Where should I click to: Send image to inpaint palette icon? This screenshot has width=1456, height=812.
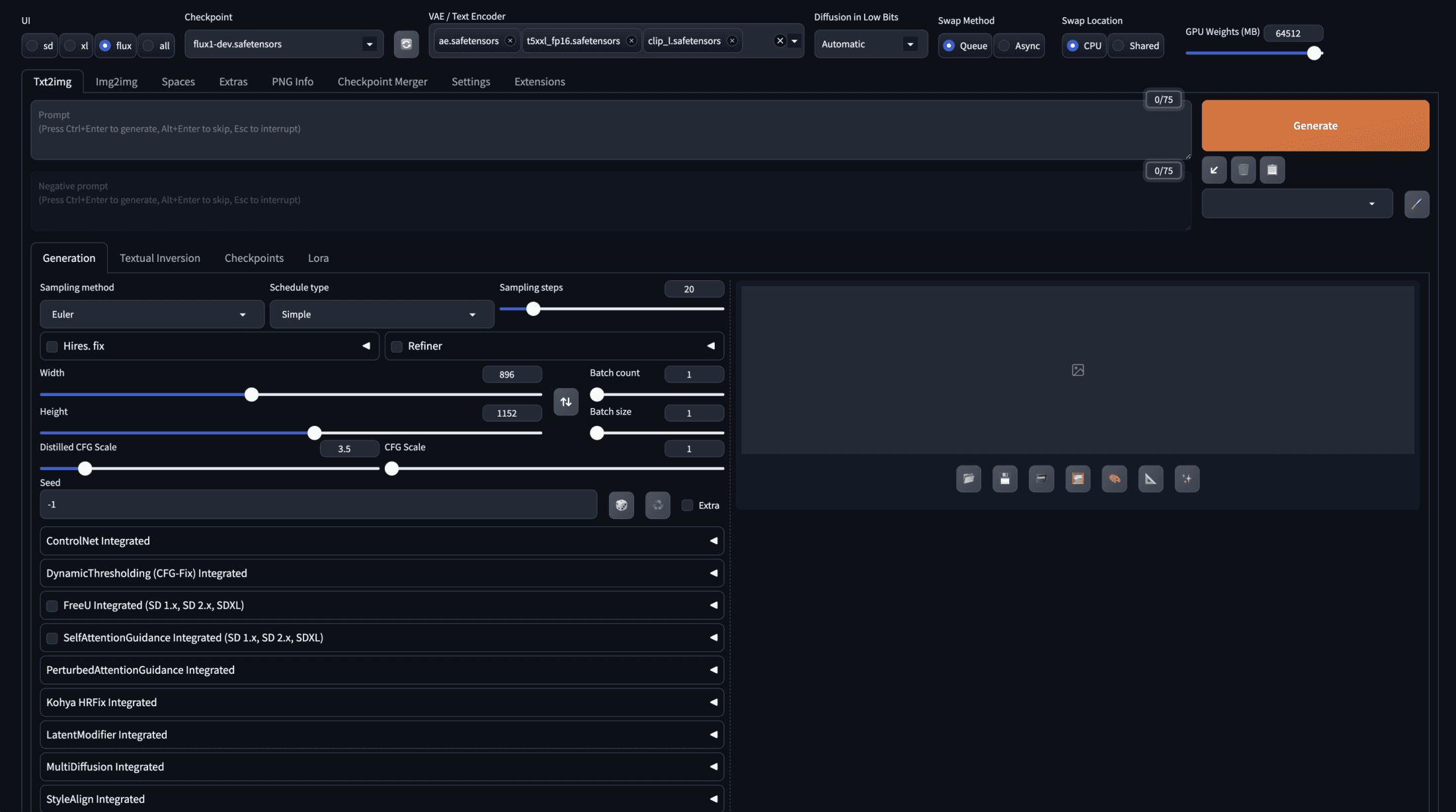click(1114, 479)
